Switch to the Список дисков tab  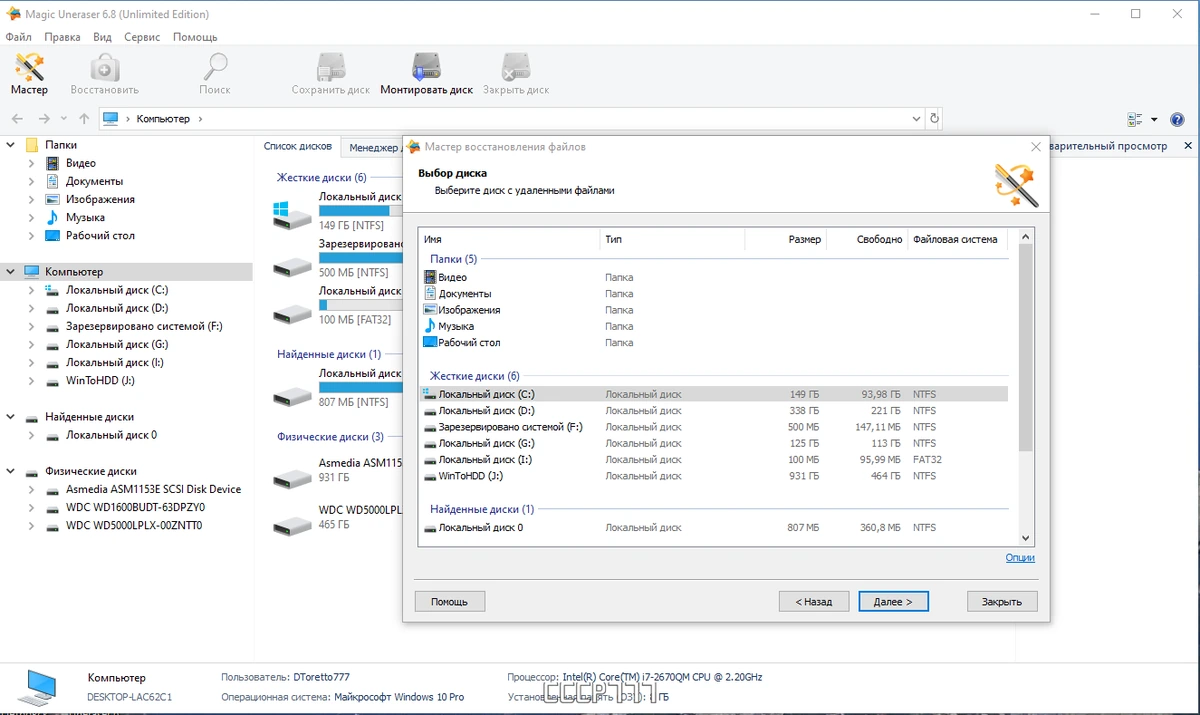click(297, 146)
